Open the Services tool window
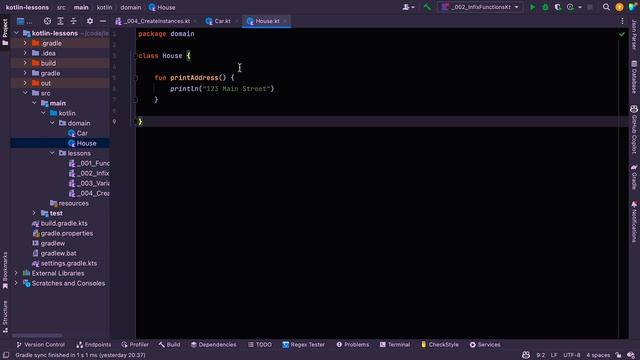 point(485,345)
